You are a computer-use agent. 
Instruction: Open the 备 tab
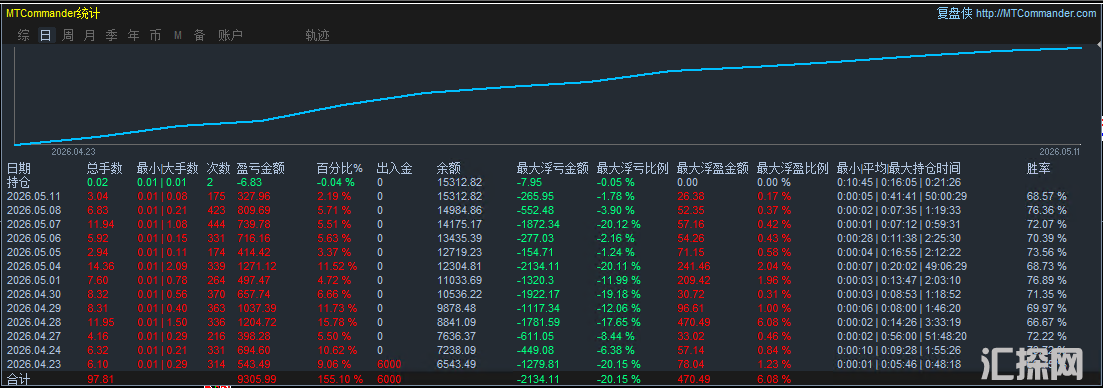(x=199, y=35)
